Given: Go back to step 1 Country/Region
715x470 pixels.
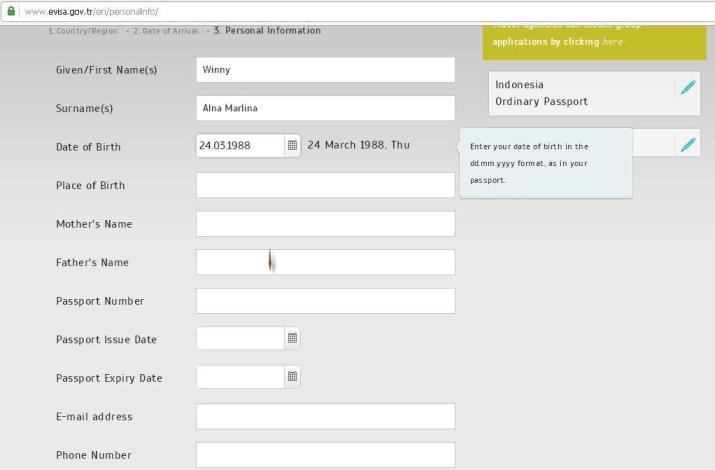Looking at the screenshot, I should click(x=83, y=31).
